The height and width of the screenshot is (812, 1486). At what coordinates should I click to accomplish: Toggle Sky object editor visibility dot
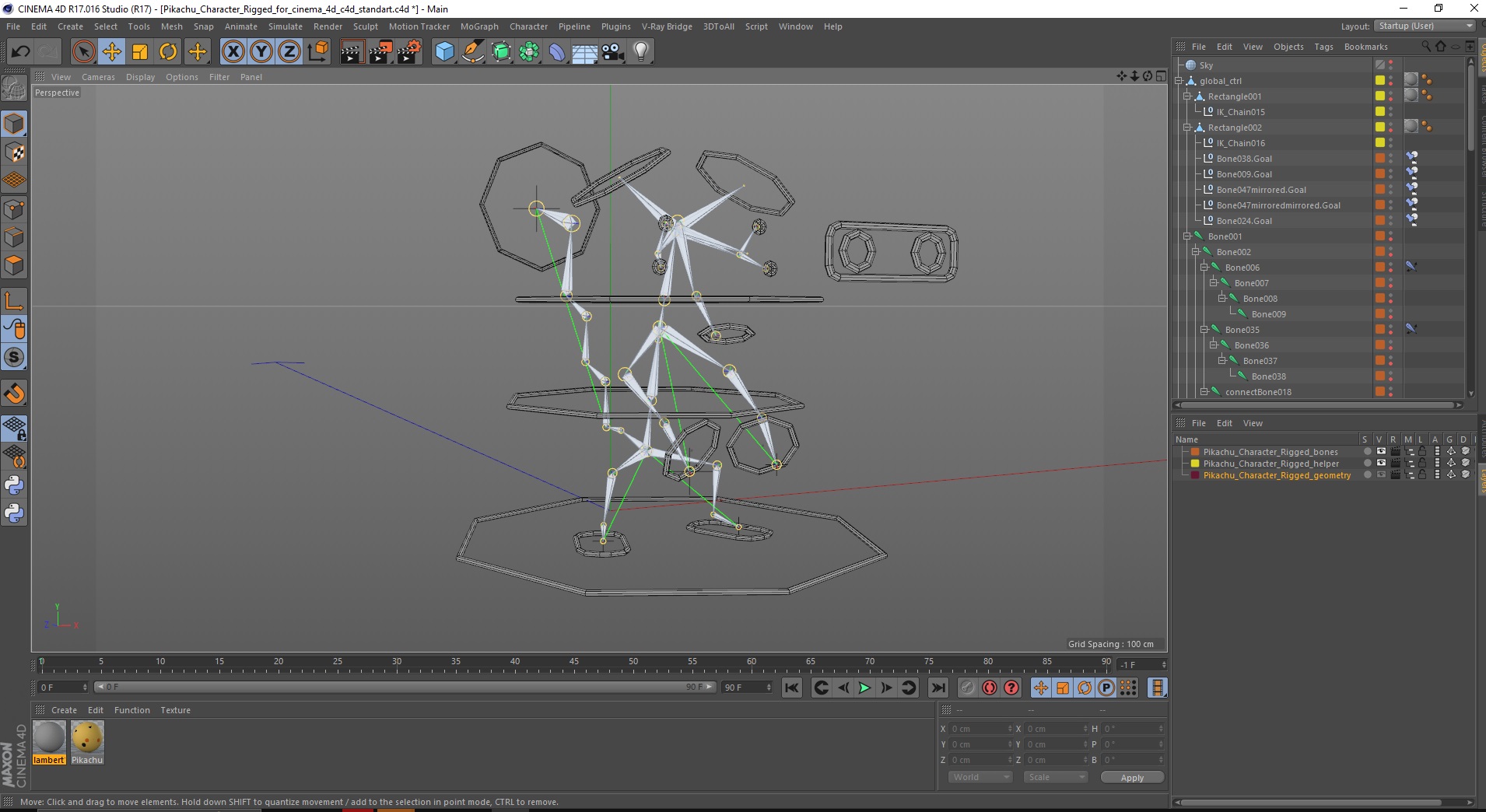tap(1391, 62)
